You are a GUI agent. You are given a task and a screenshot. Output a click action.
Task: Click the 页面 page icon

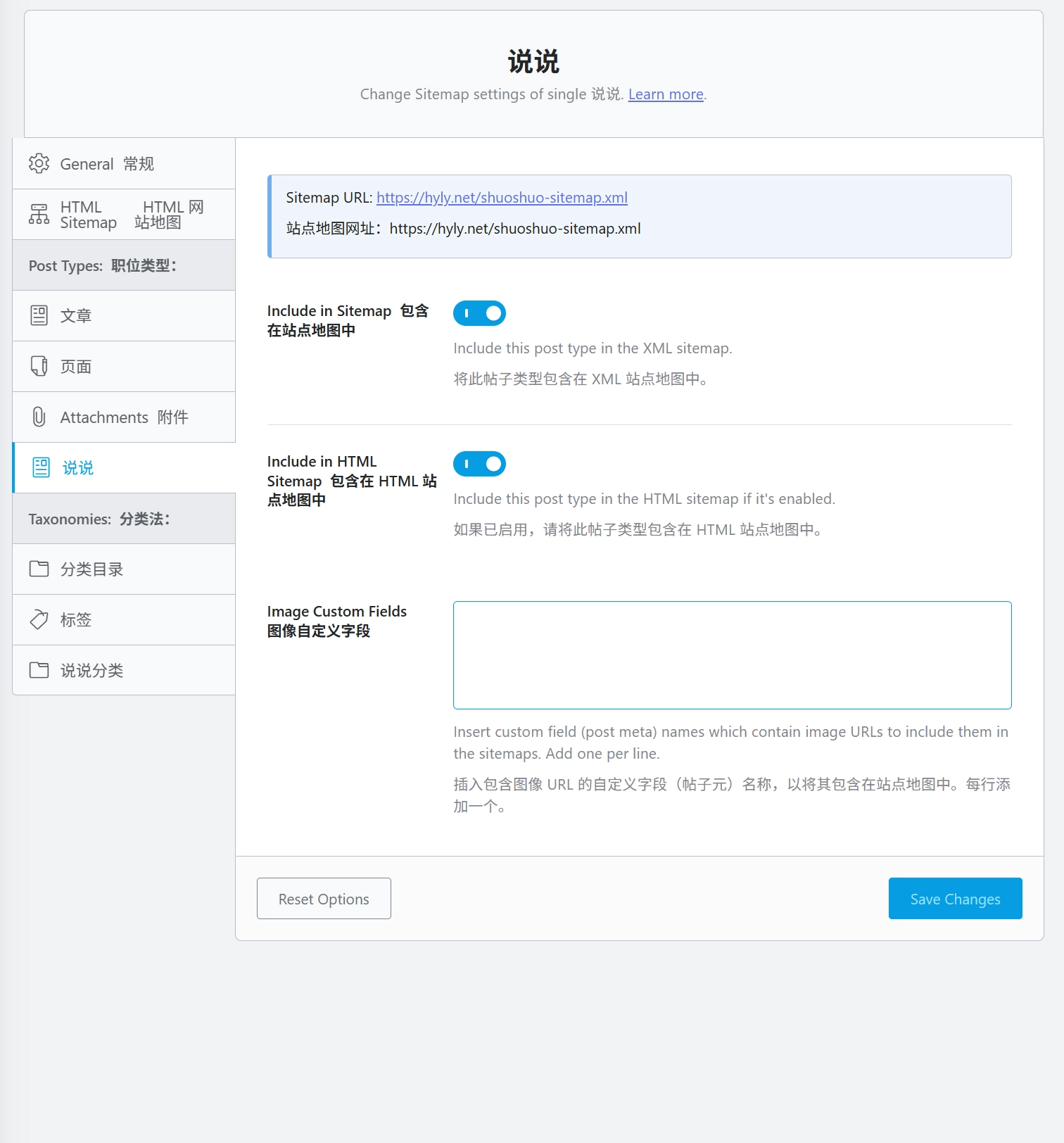coord(39,366)
